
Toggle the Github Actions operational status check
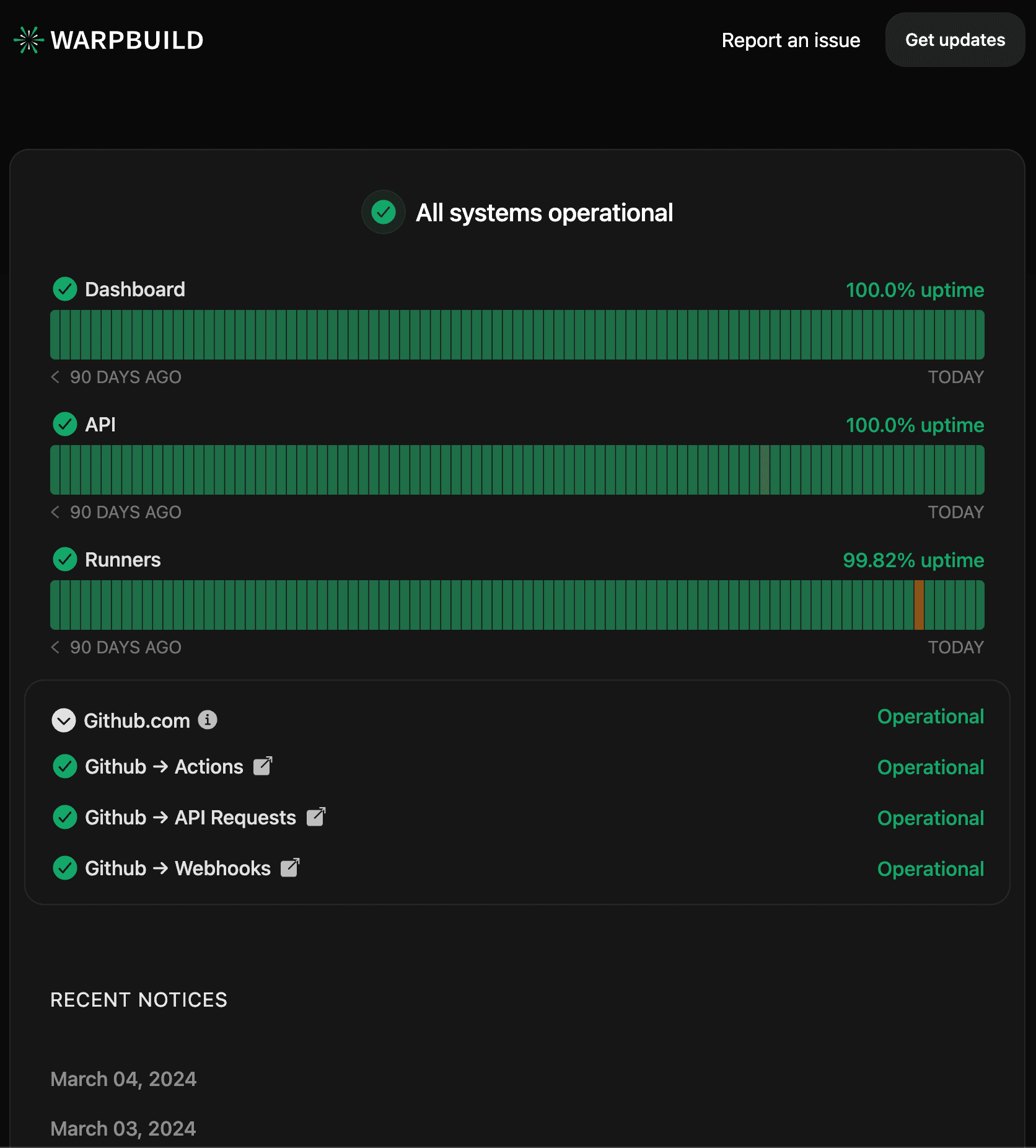64,766
